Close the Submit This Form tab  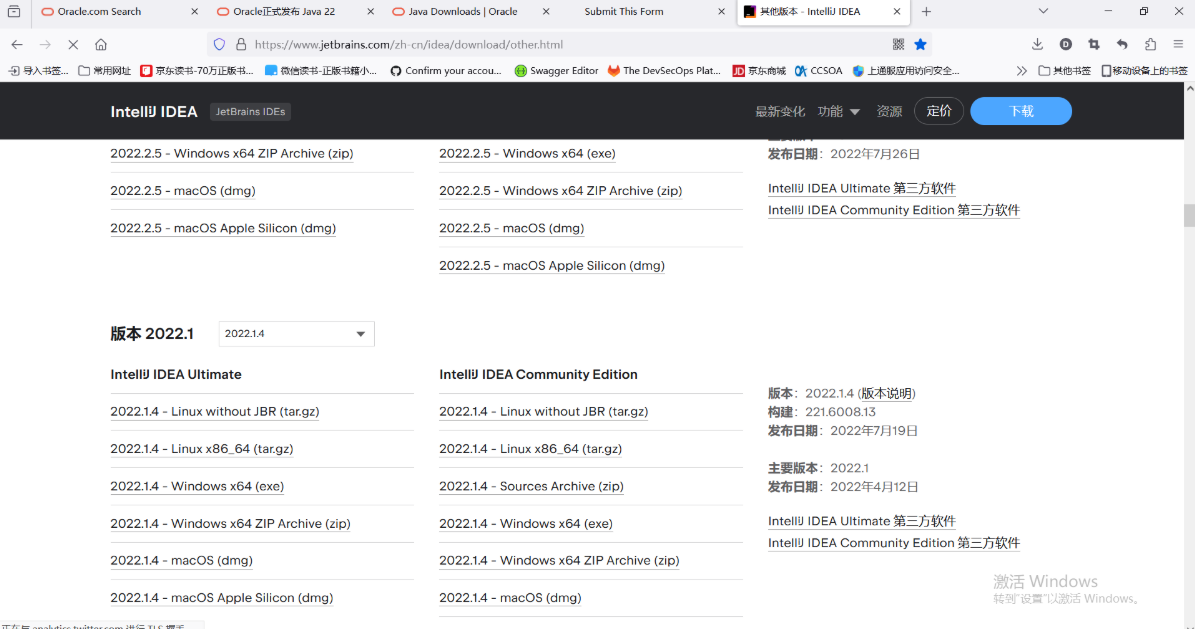[721, 11]
